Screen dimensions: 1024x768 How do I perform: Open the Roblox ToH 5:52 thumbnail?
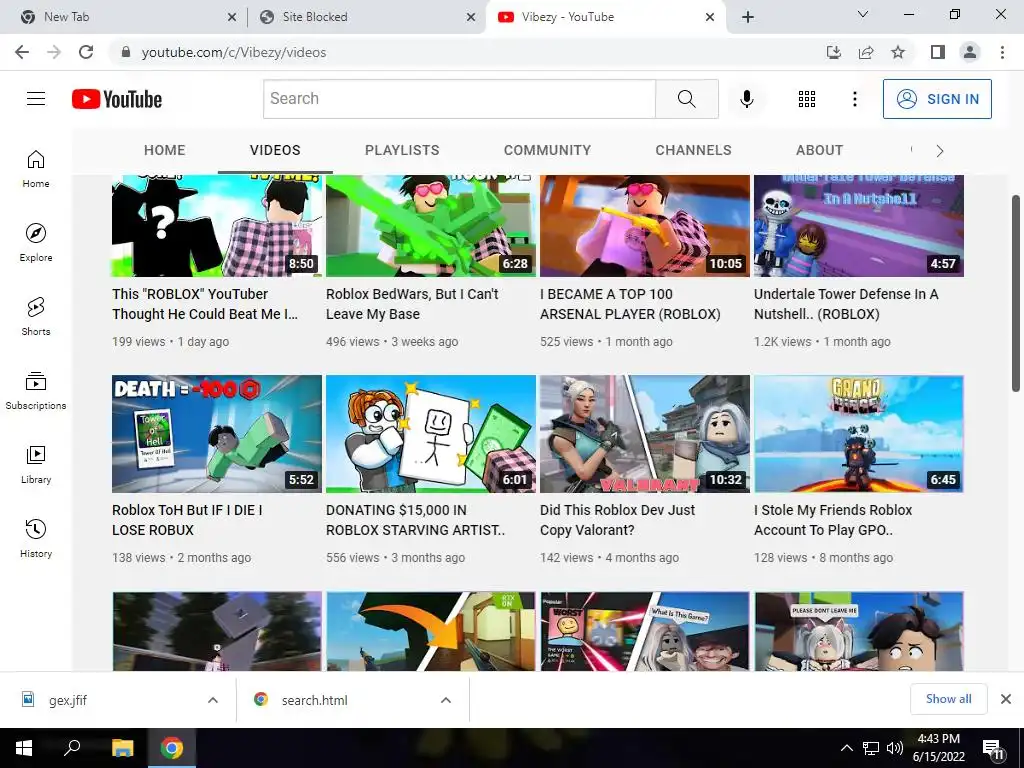click(x=217, y=434)
